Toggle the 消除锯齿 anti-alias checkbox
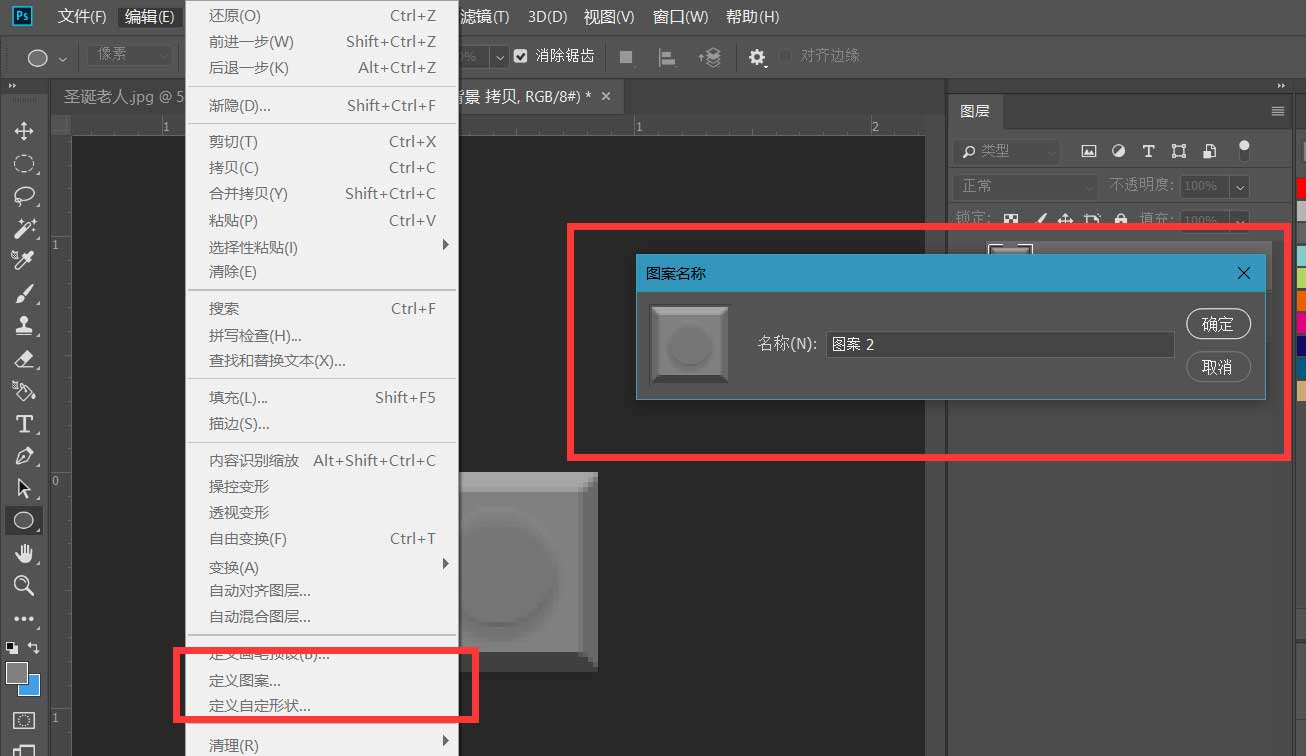The height and width of the screenshot is (756, 1306). pos(520,56)
